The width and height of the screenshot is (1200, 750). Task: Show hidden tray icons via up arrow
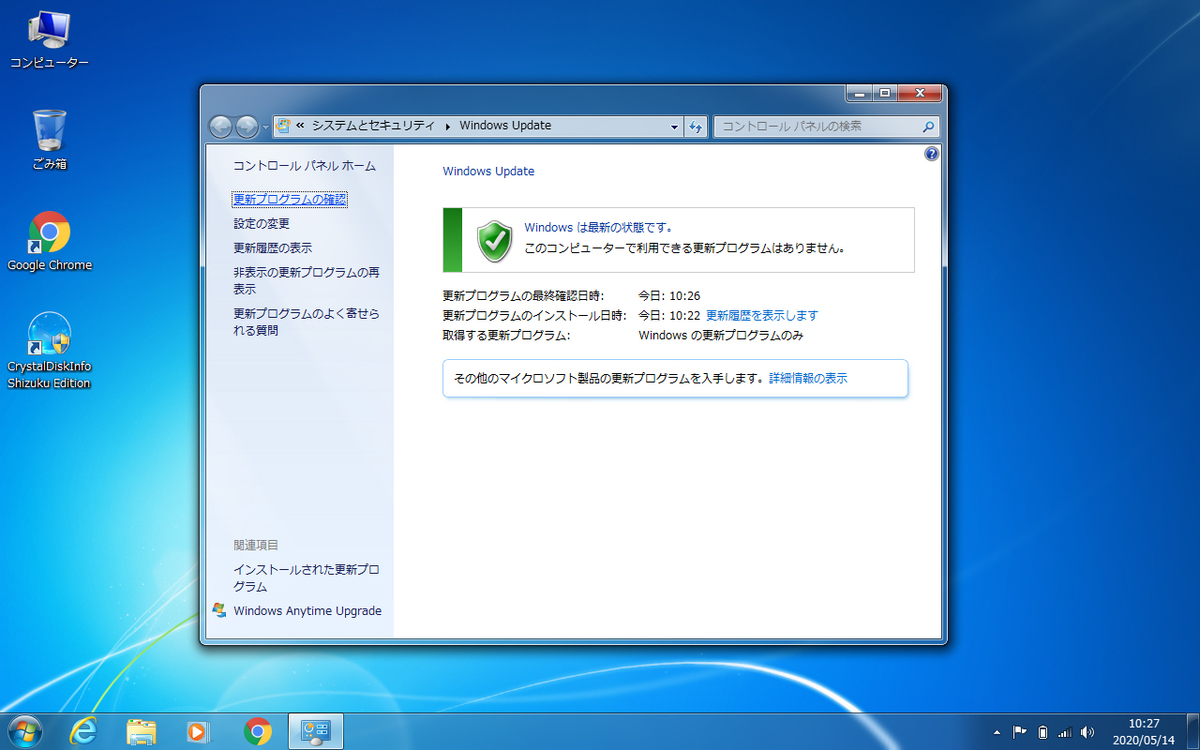point(997,731)
